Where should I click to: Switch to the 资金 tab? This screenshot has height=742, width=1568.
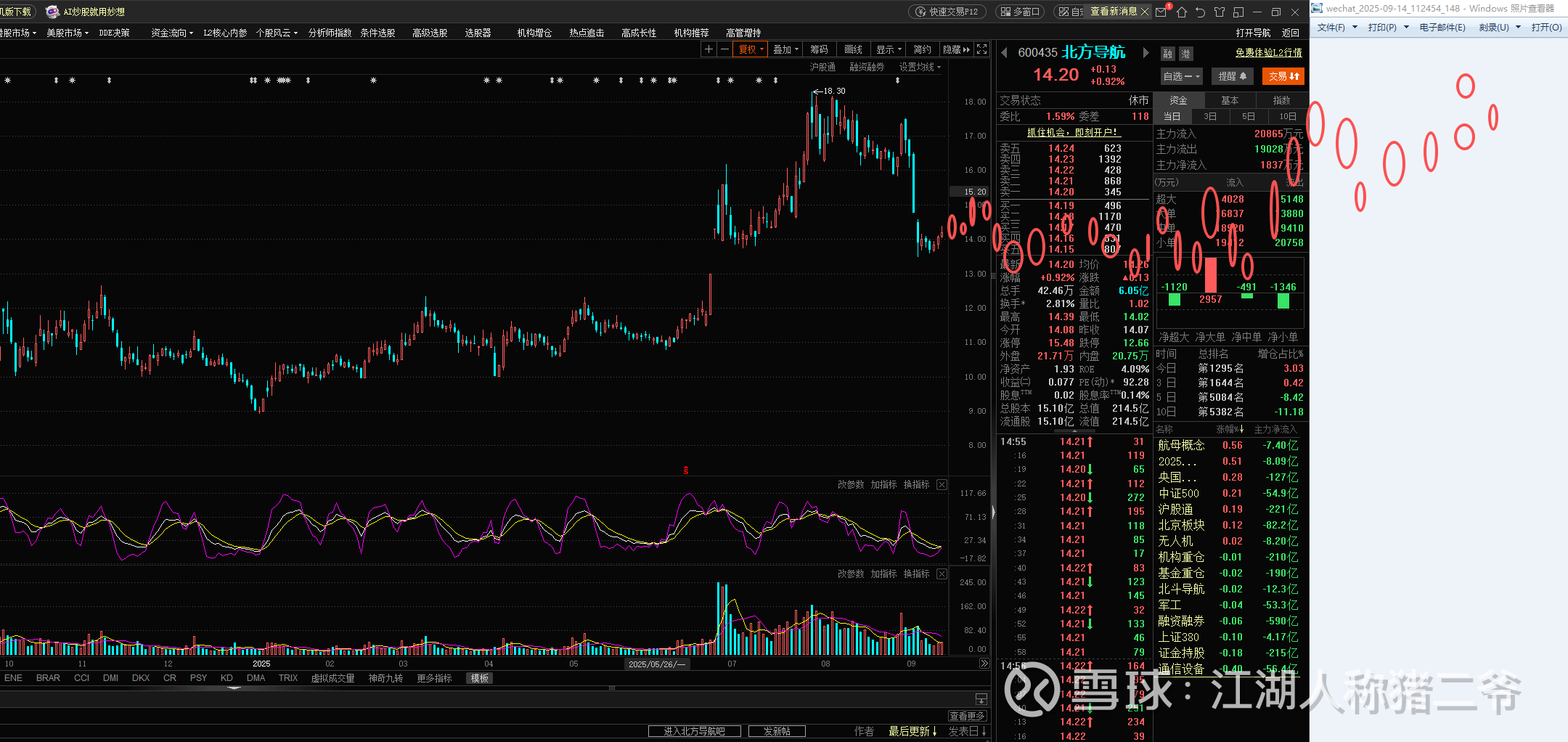(1179, 100)
